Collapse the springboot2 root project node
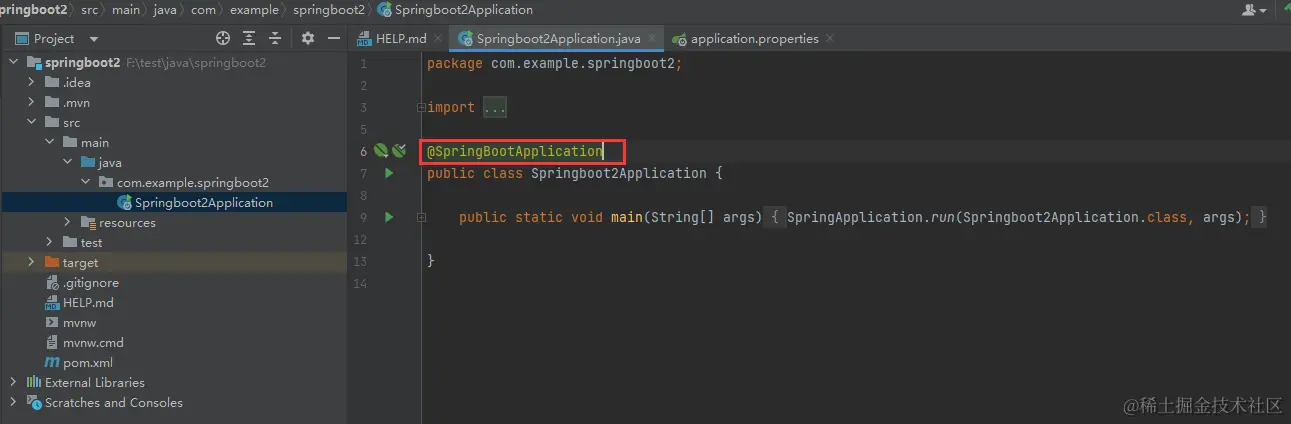 click(x=15, y=62)
